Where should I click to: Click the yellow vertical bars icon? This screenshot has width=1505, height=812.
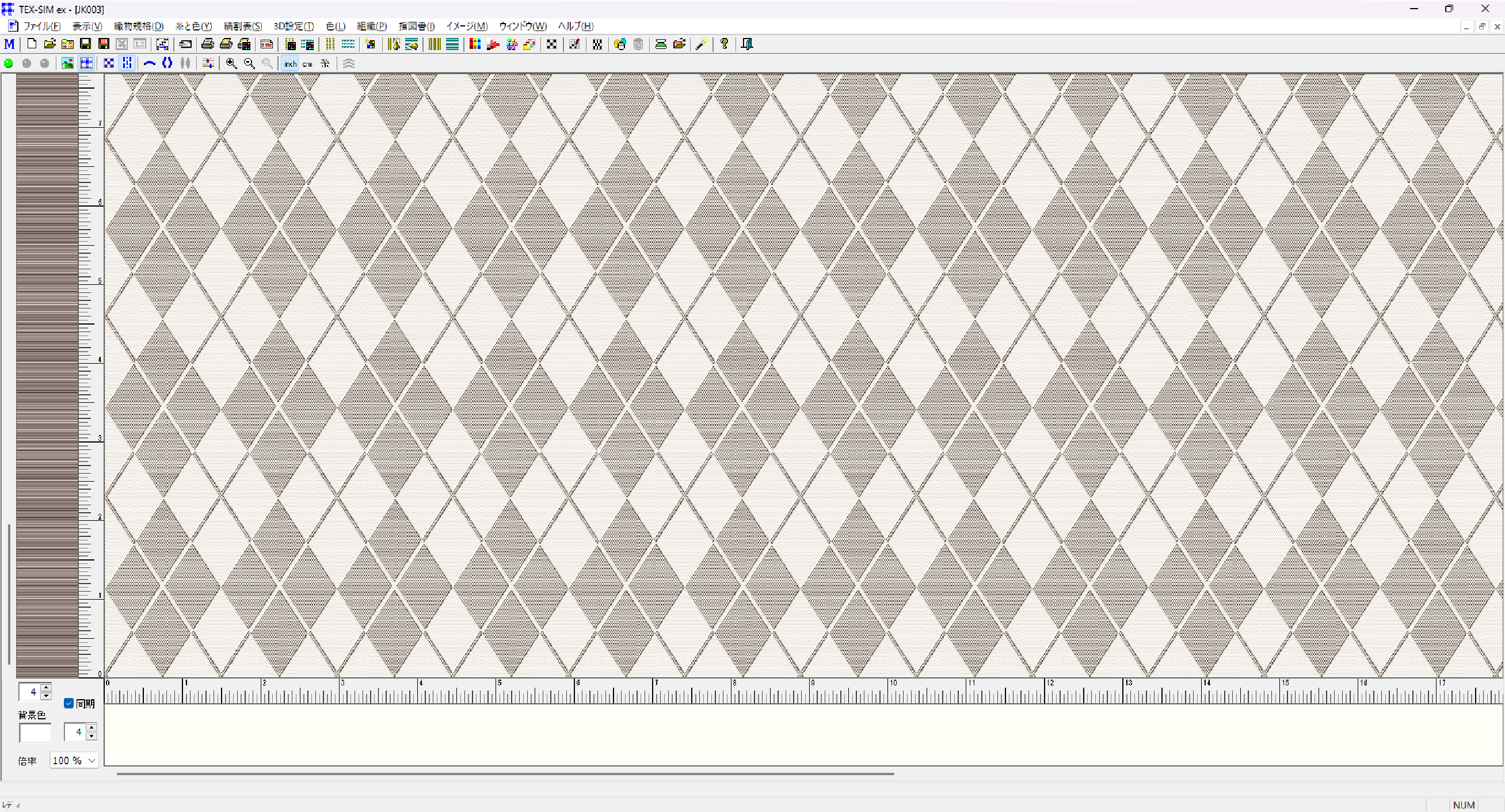[434, 44]
